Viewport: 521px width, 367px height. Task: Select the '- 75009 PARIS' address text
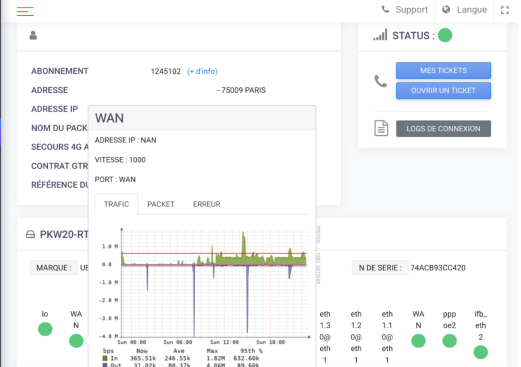[x=241, y=90]
